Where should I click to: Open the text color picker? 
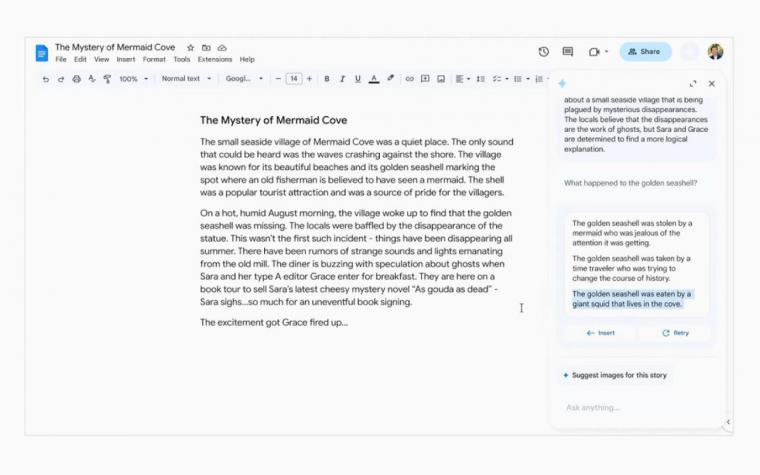pyautogui.click(x=374, y=79)
